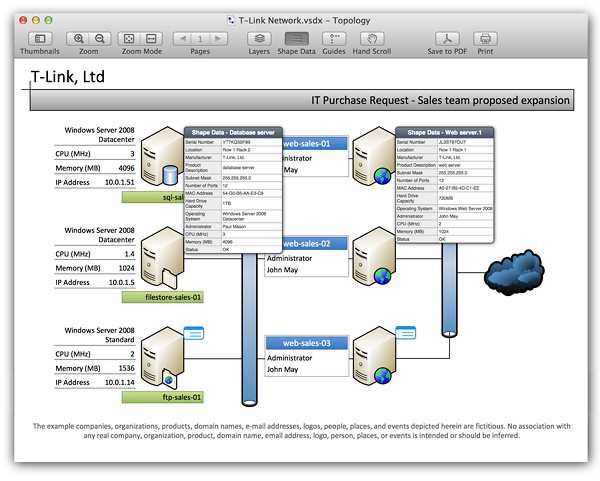Click MAC Address row in Database server panel
The width and height of the screenshot is (600, 481).
233,193
